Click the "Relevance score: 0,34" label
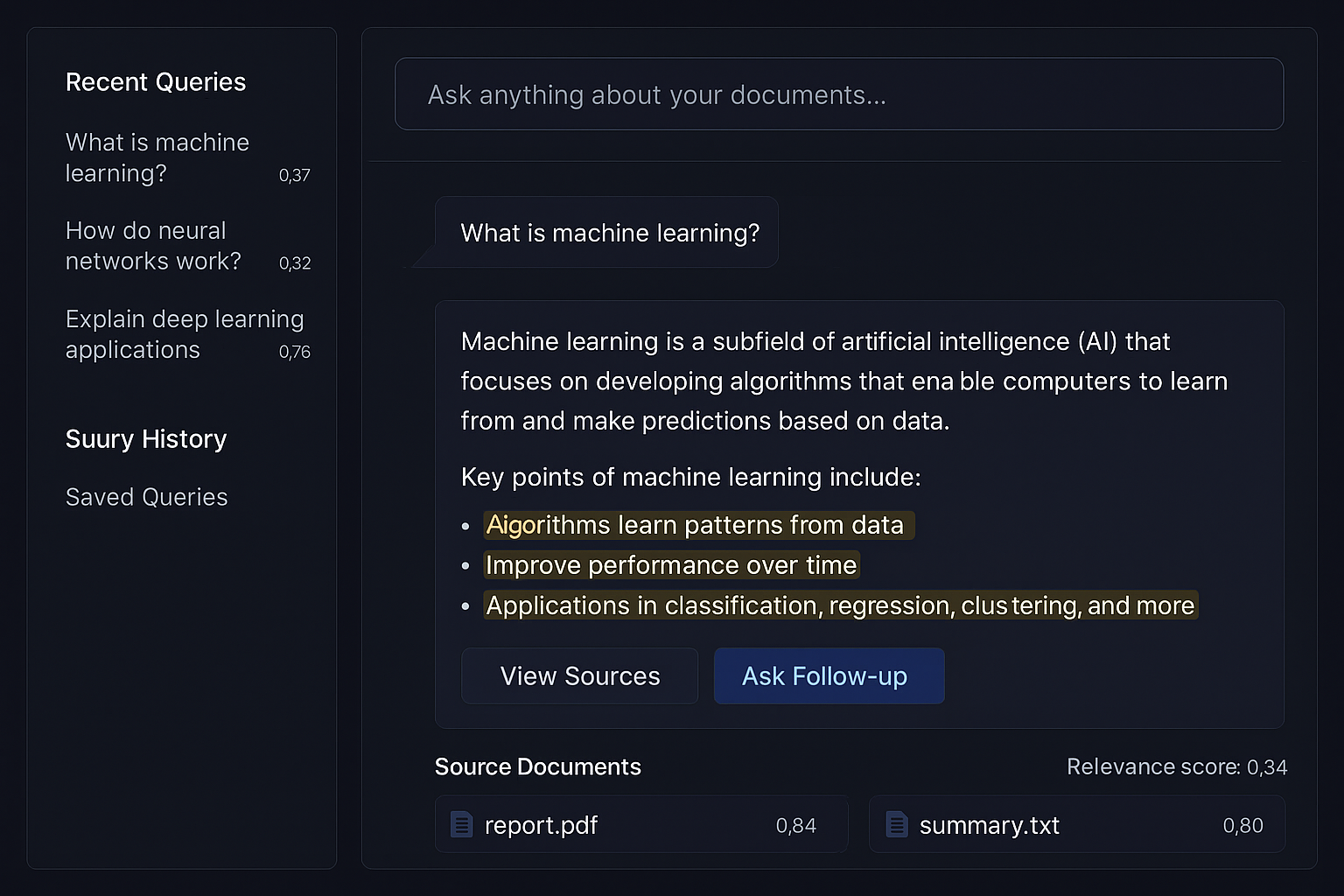 coord(1177,767)
